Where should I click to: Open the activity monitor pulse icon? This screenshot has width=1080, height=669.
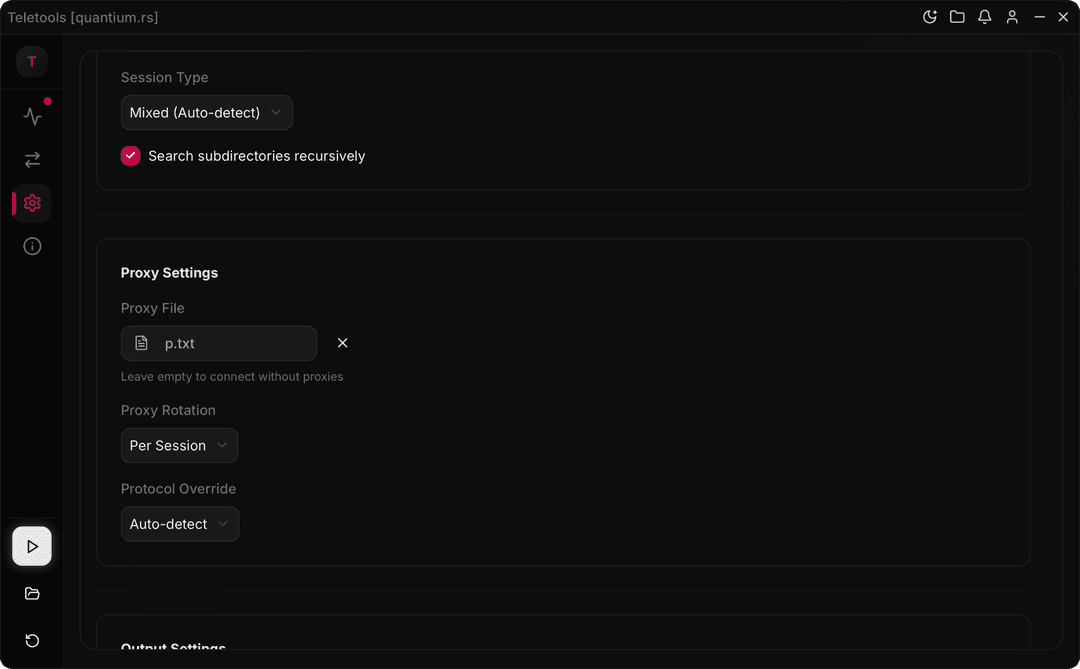[32, 116]
